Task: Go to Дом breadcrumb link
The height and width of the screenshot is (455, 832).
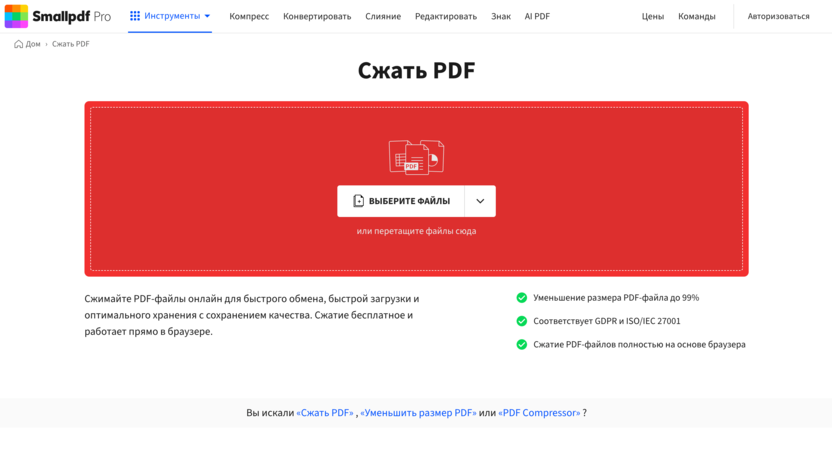Action: point(33,44)
